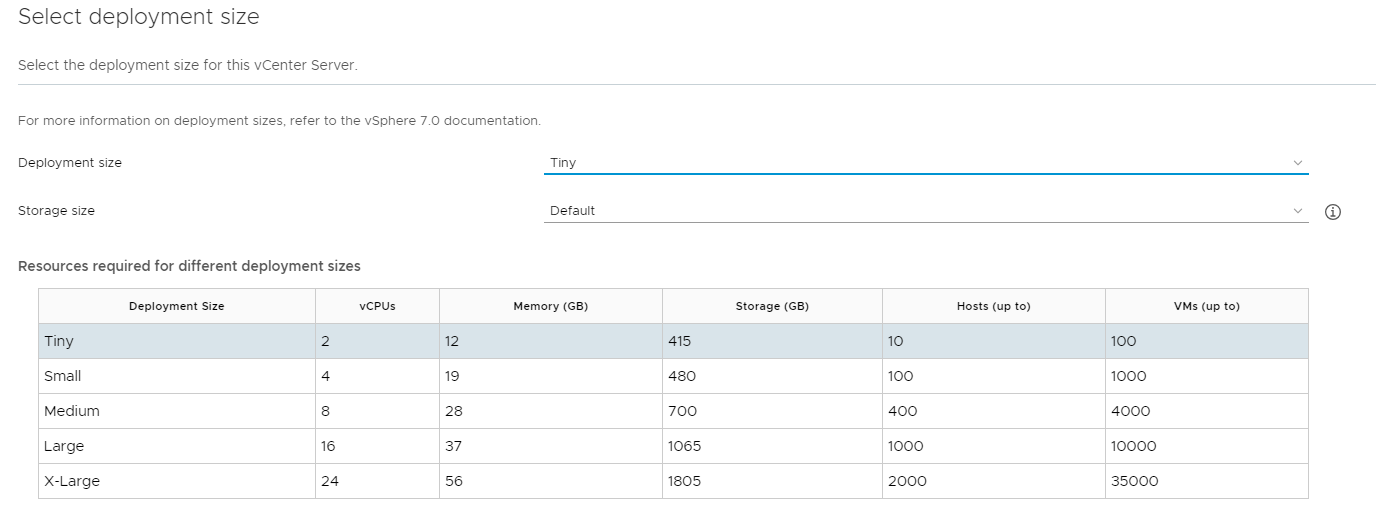Select the X-Large deployment size row
The height and width of the screenshot is (530, 1376).
673,481
